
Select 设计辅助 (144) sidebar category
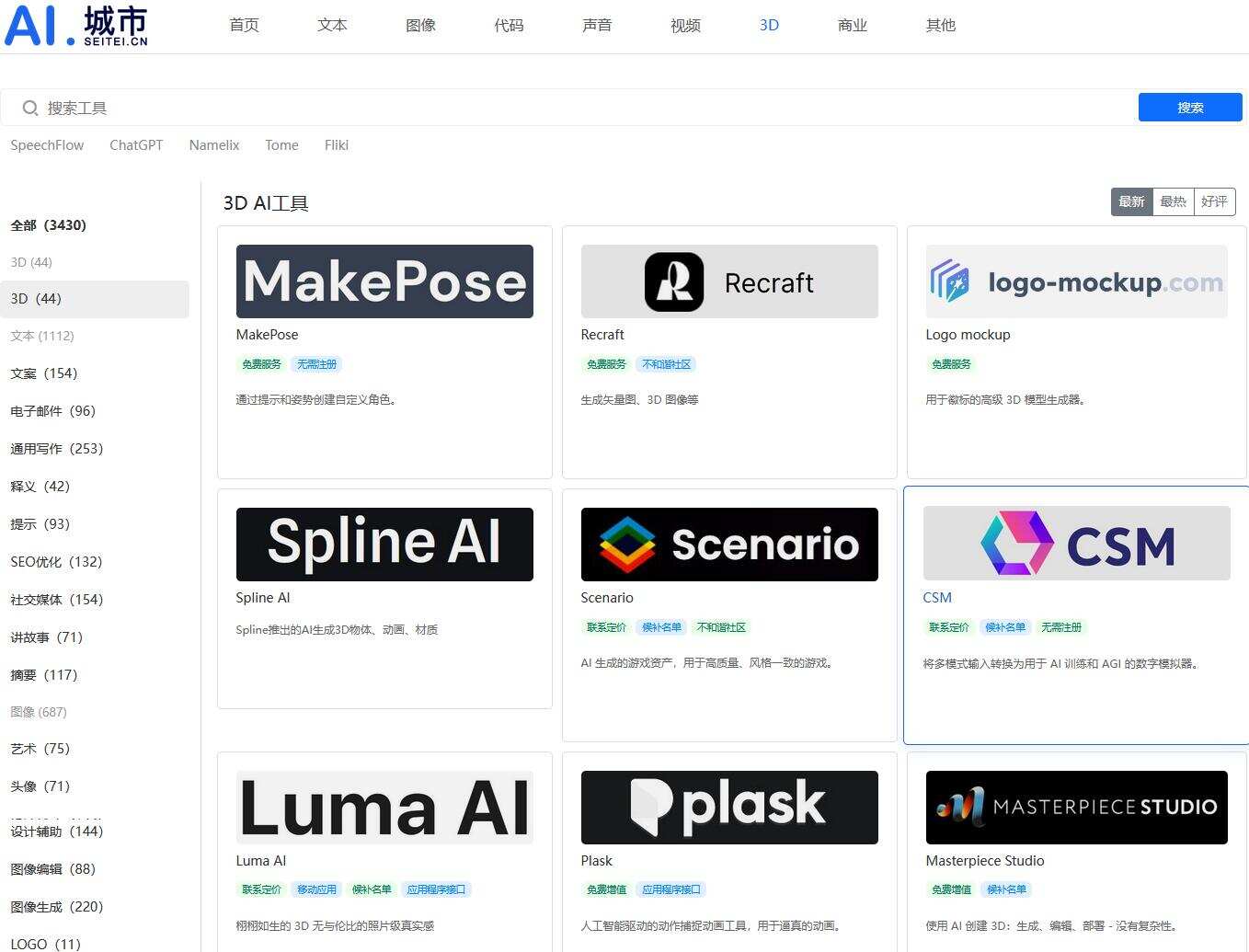[x=56, y=832]
